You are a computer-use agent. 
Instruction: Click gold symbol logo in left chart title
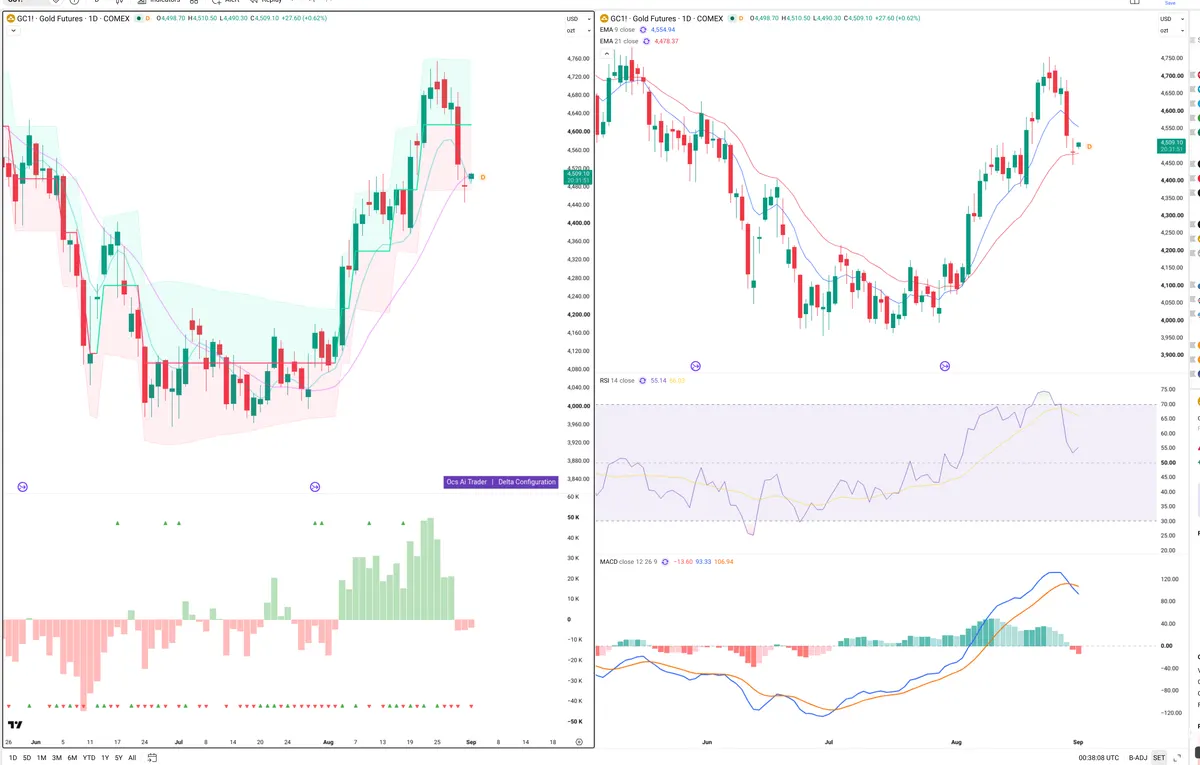(10, 18)
